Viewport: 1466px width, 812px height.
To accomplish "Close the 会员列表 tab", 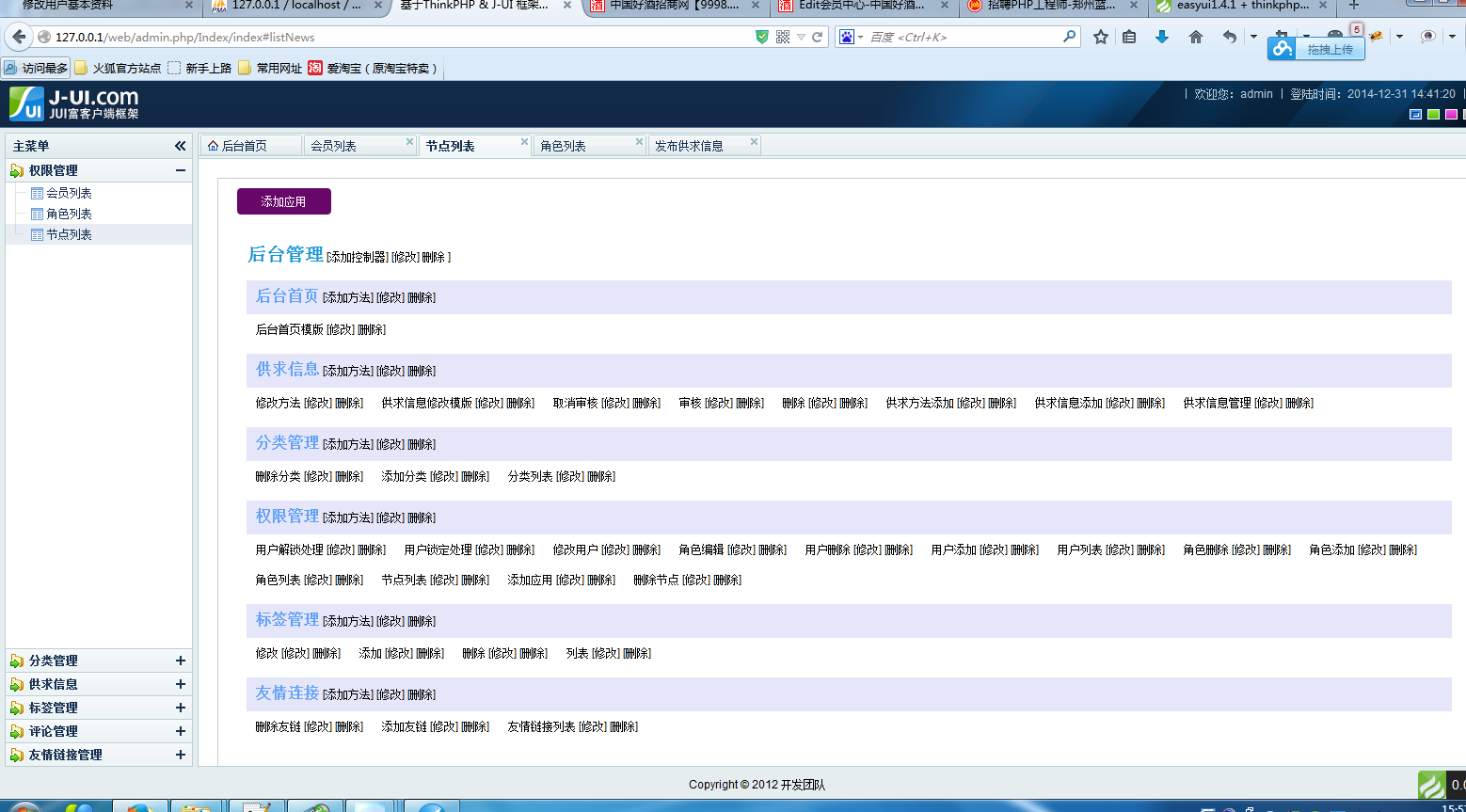I will [409, 142].
